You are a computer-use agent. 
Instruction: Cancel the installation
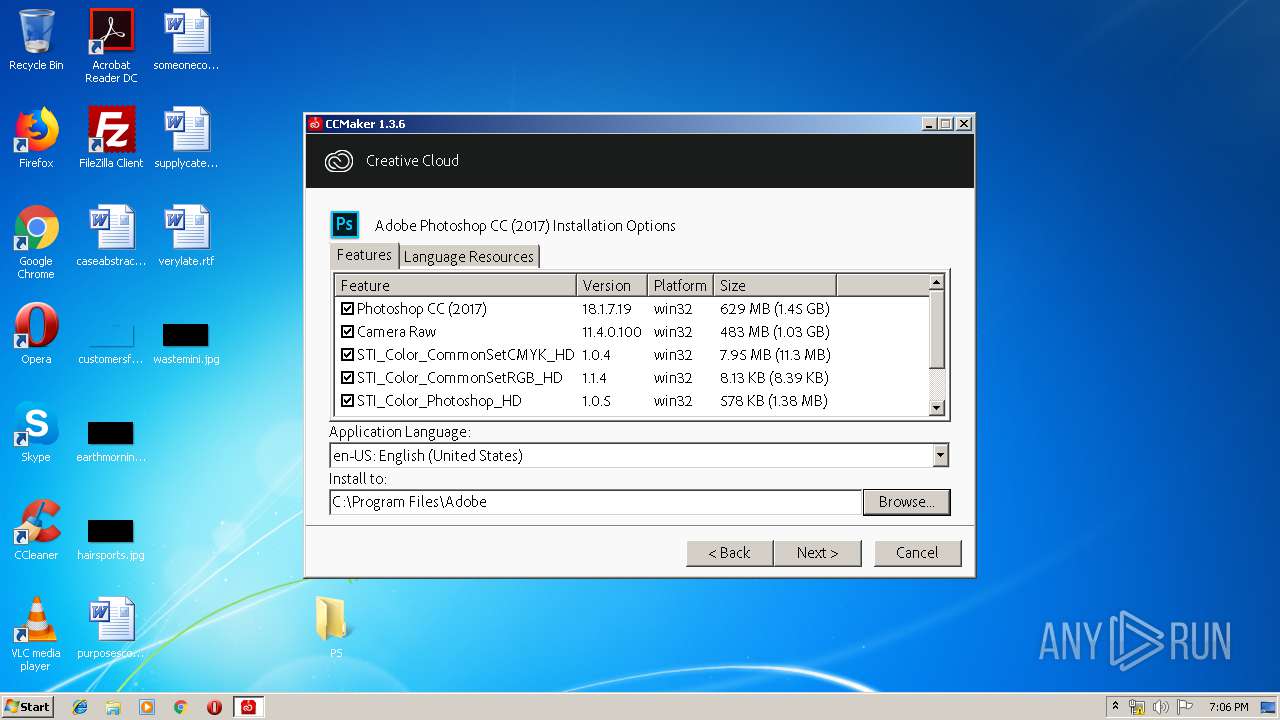coord(917,553)
